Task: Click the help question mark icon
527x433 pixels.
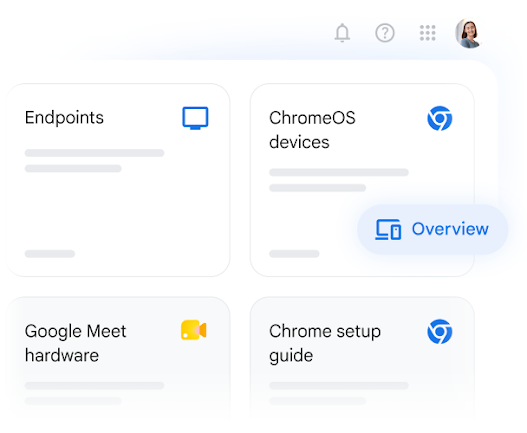Action: pos(385,33)
